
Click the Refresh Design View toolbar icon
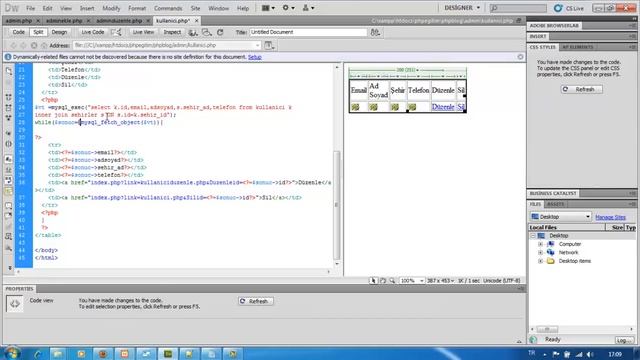tap(220, 32)
